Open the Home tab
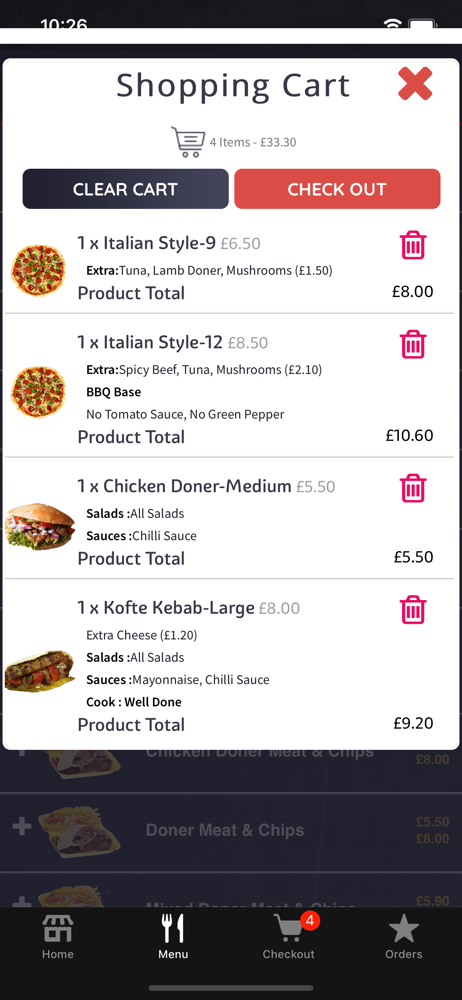 point(57,936)
